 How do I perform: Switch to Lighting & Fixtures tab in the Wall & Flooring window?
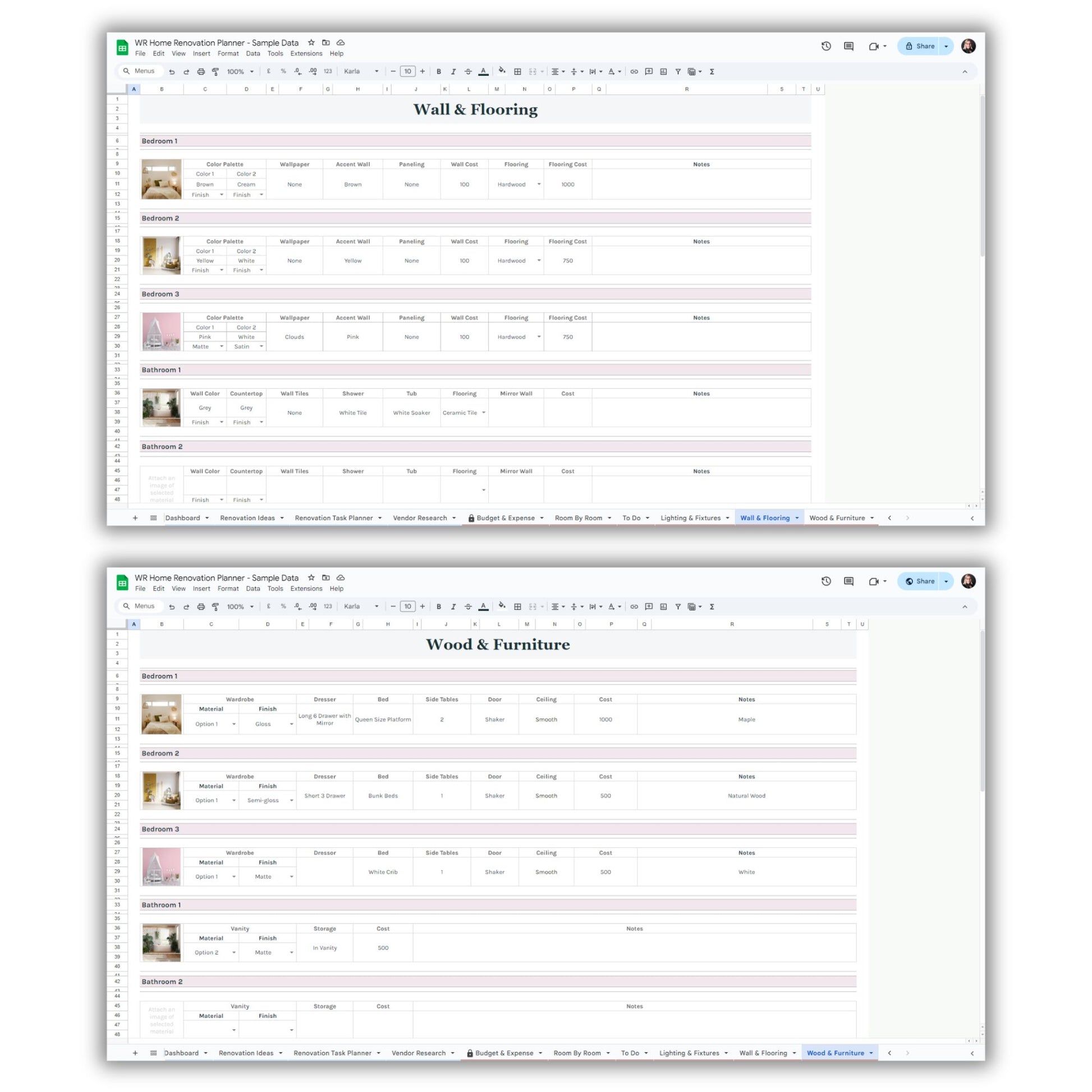coord(690,518)
